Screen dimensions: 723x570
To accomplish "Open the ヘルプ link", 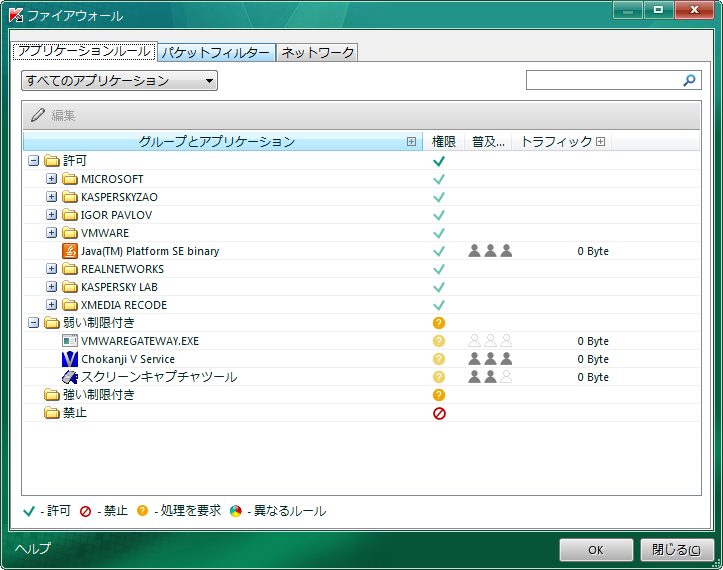I will tap(32, 548).
